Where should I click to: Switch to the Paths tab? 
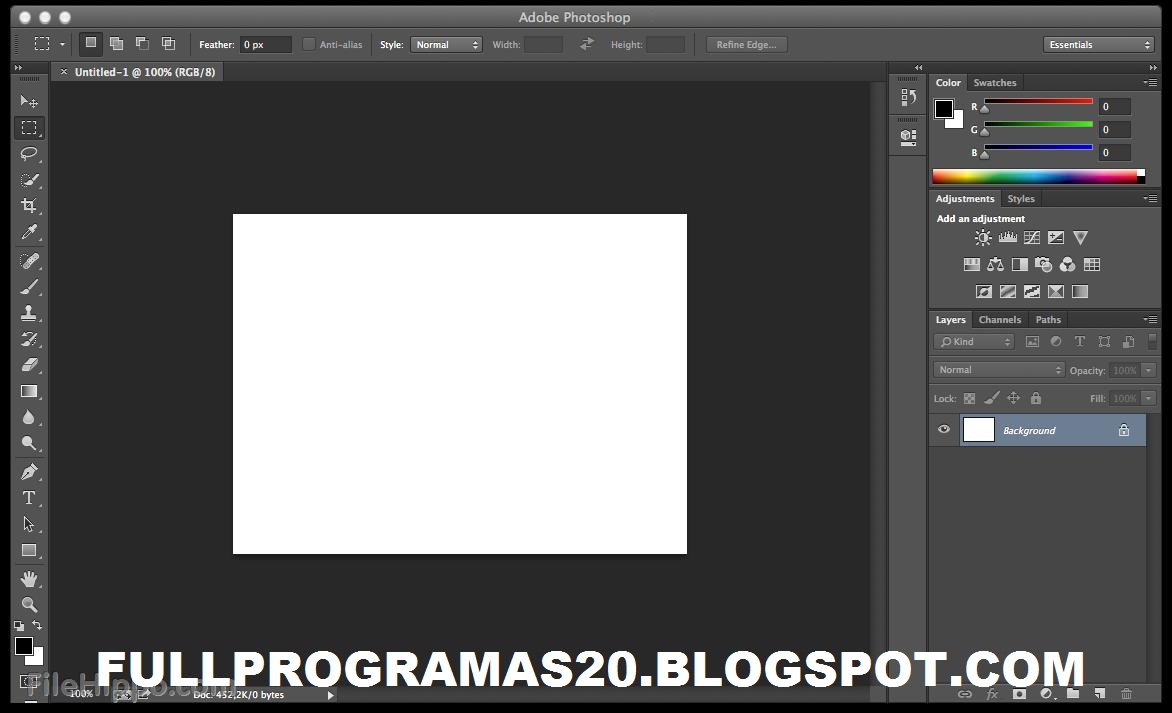coord(1048,320)
